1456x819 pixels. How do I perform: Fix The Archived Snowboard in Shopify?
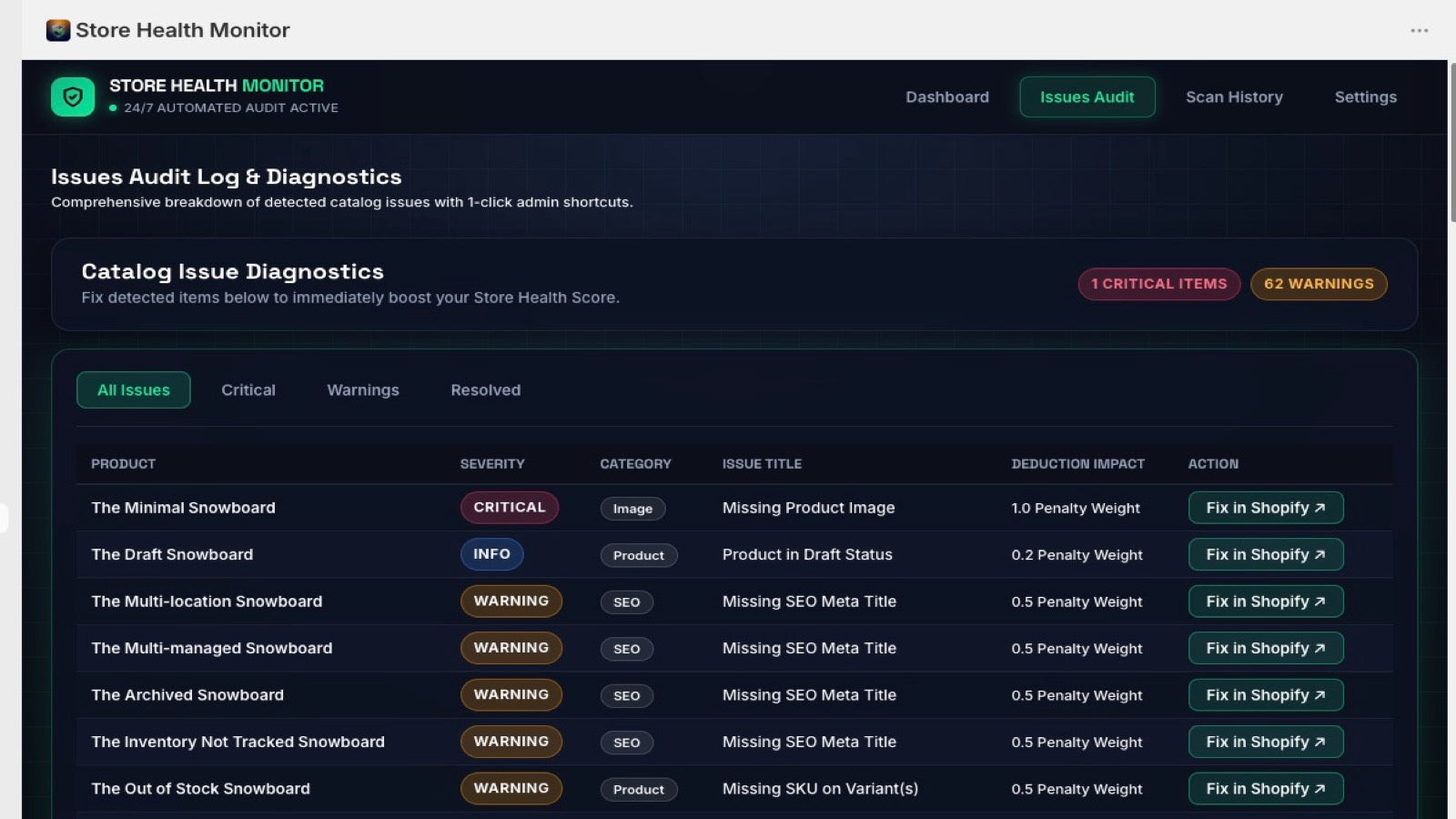click(1266, 695)
